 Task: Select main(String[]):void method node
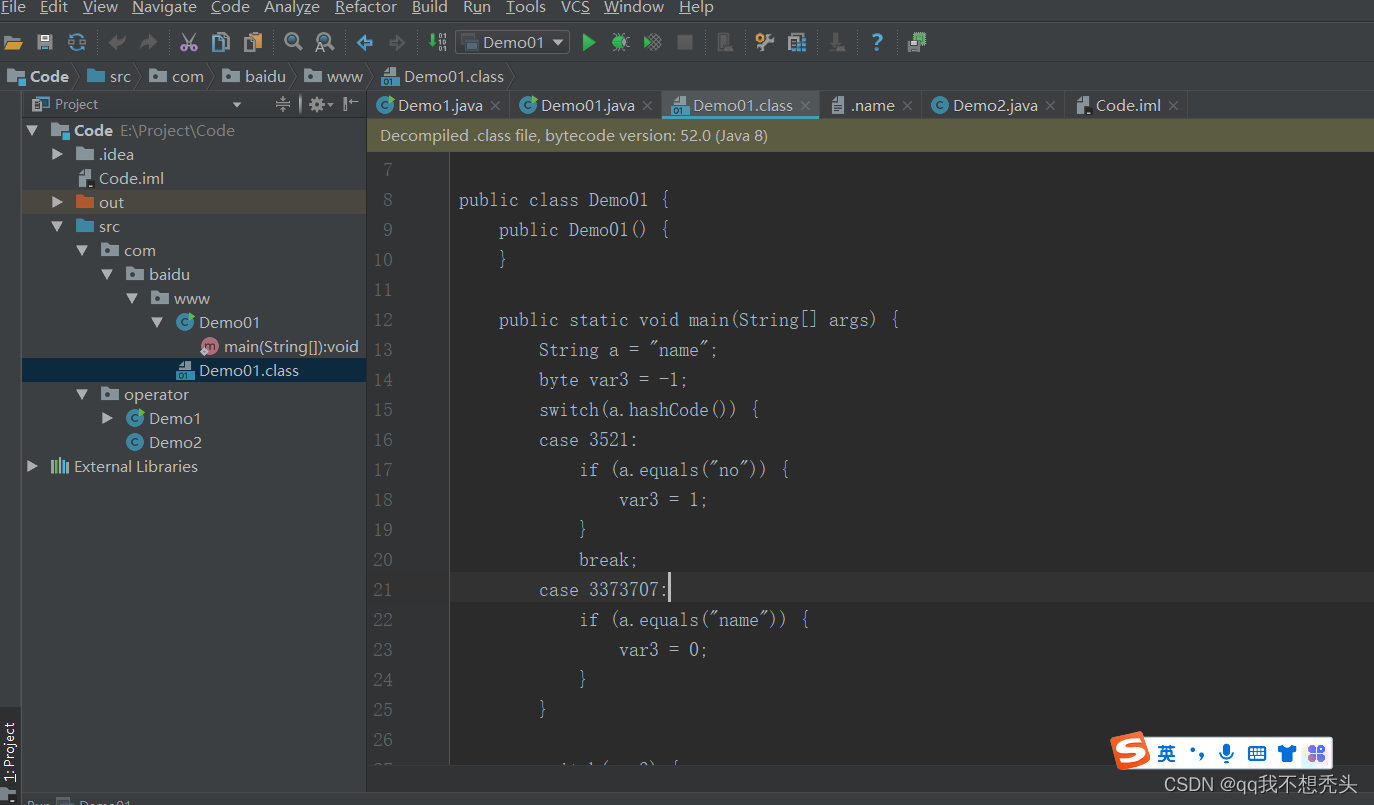291,347
